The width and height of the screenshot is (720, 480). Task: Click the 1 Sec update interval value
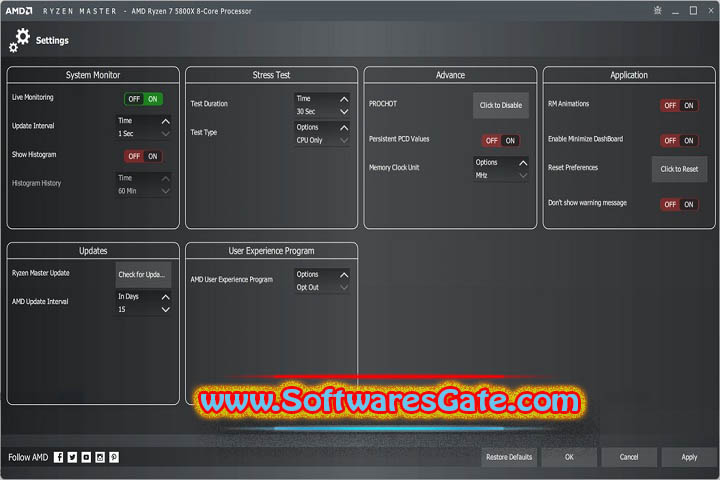click(126, 134)
